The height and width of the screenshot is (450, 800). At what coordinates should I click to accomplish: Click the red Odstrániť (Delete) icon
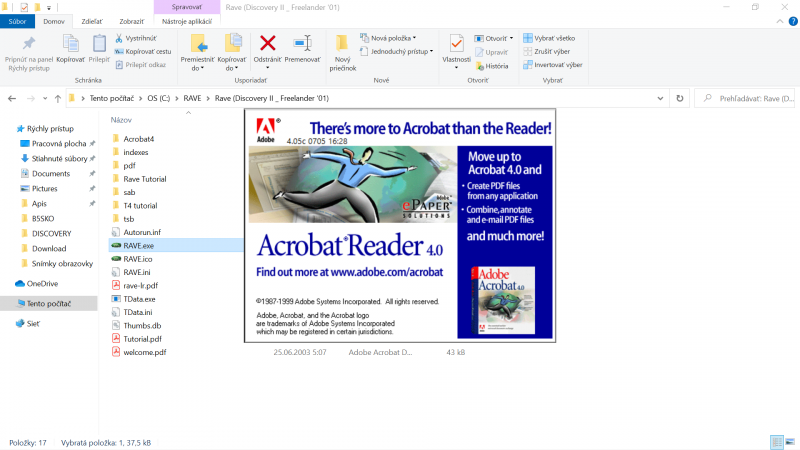coord(267,44)
